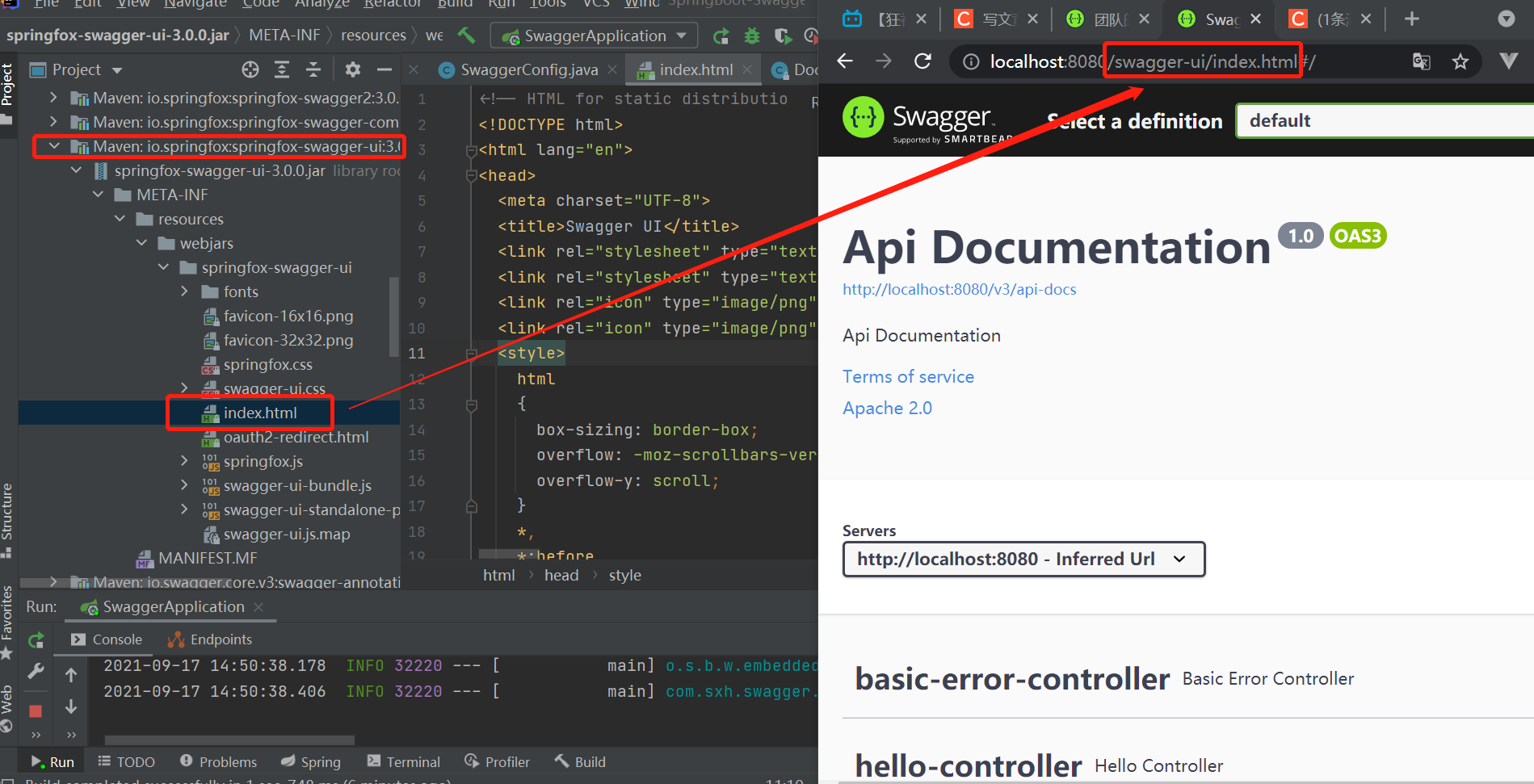Viewport: 1534px width, 784px height.
Task: Collapse the springfox-swagger-ui:3.0 Maven node
Action: pos(54,146)
